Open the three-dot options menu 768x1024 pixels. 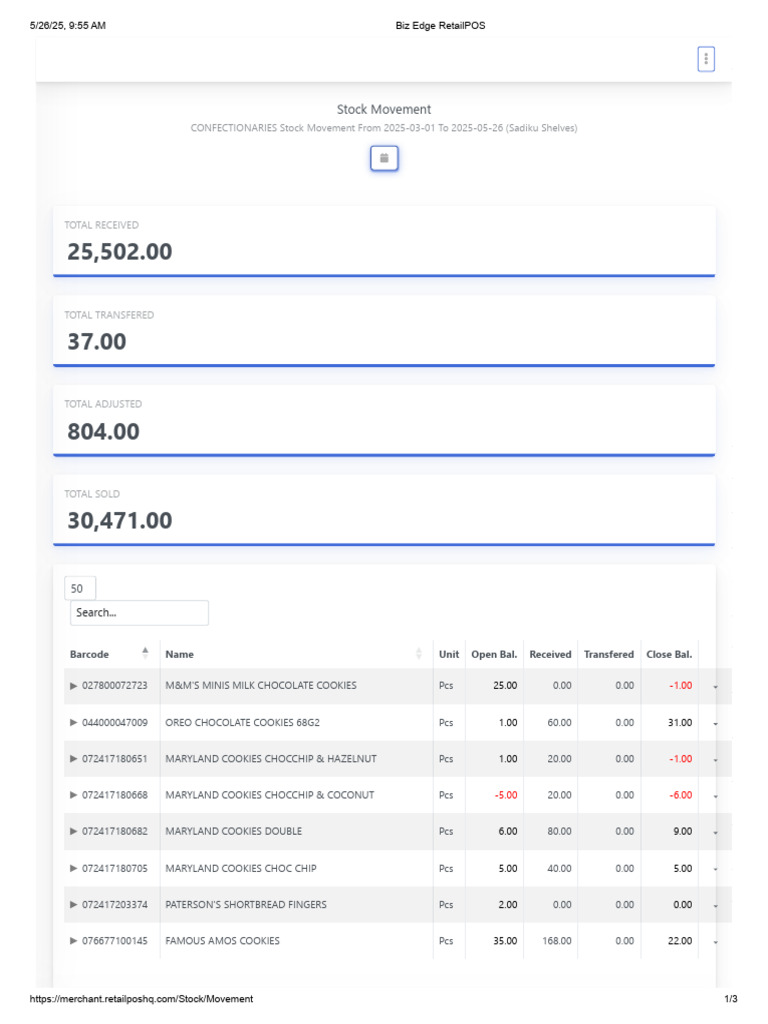(706, 59)
